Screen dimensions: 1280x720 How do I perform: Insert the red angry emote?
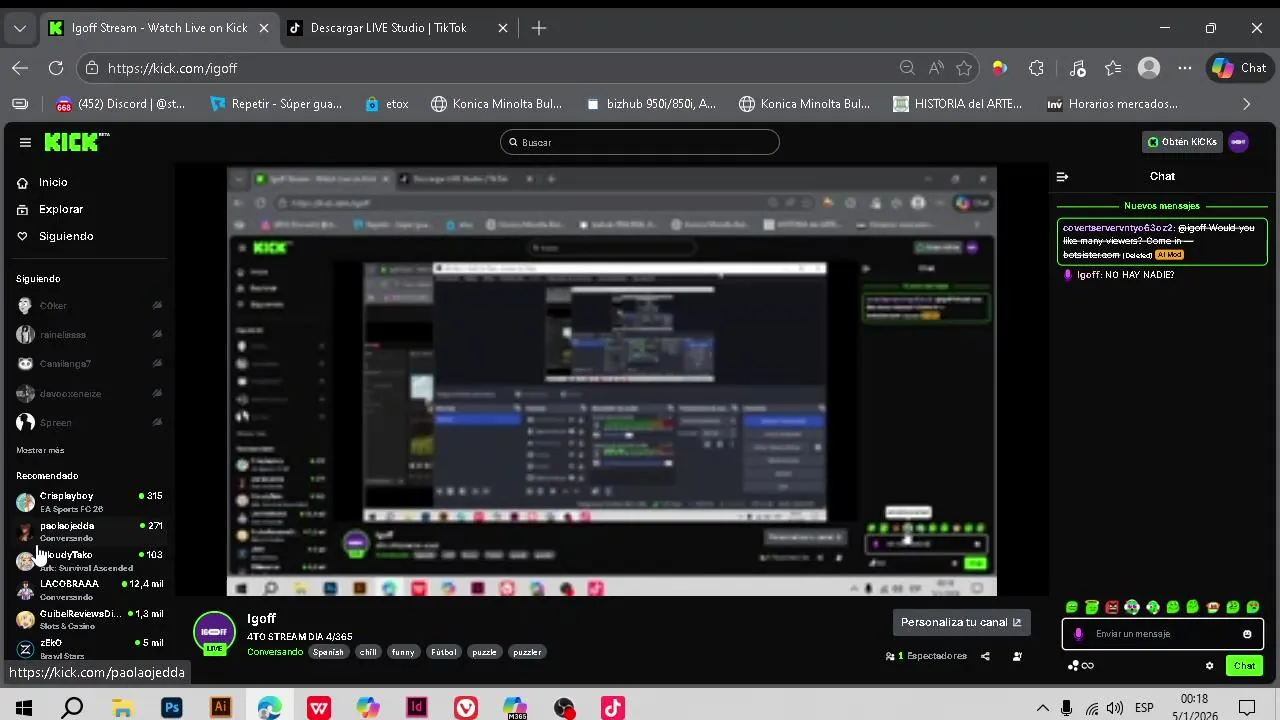[1112, 607]
